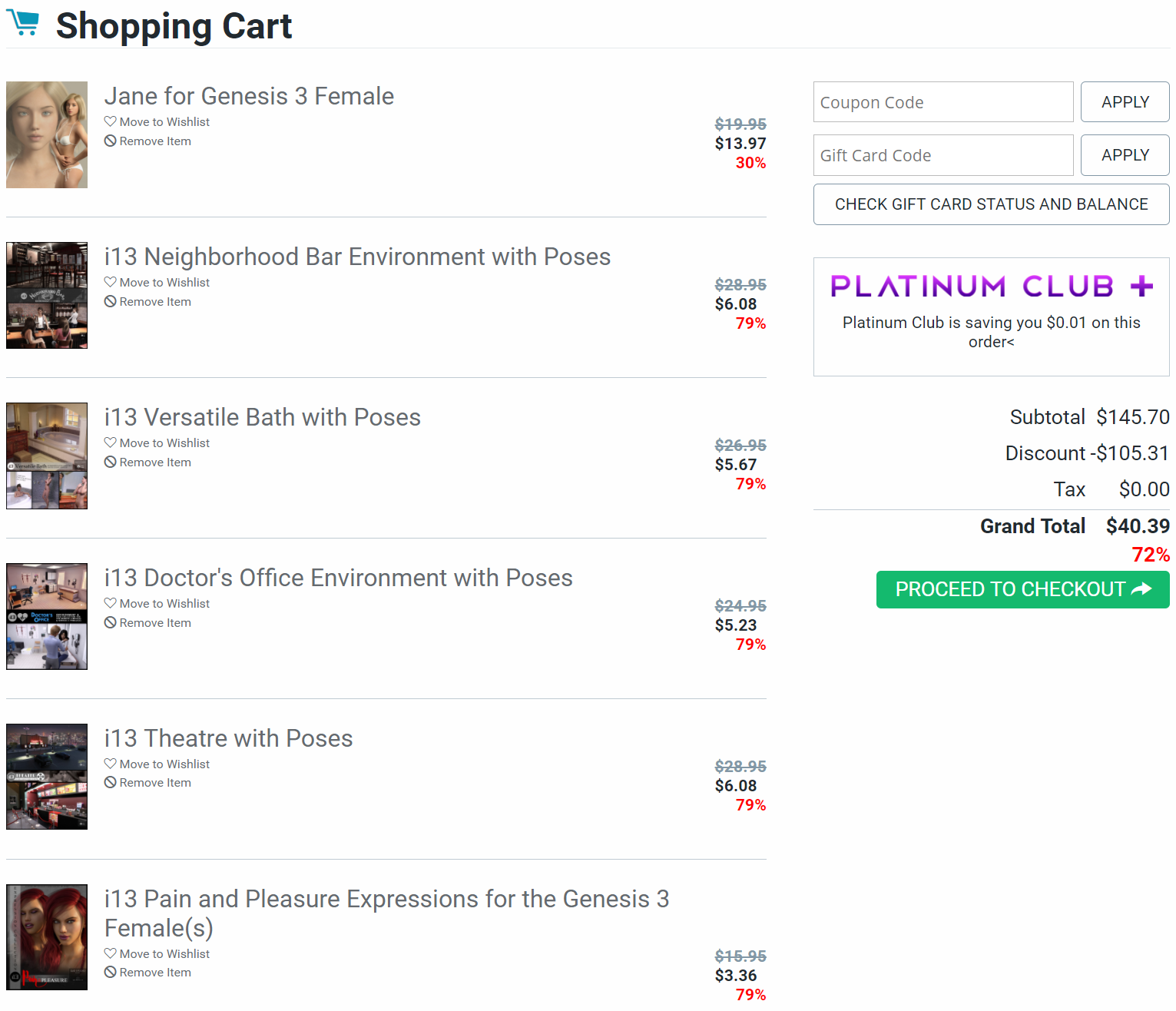Focus the Coupon Code input field

point(942,102)
